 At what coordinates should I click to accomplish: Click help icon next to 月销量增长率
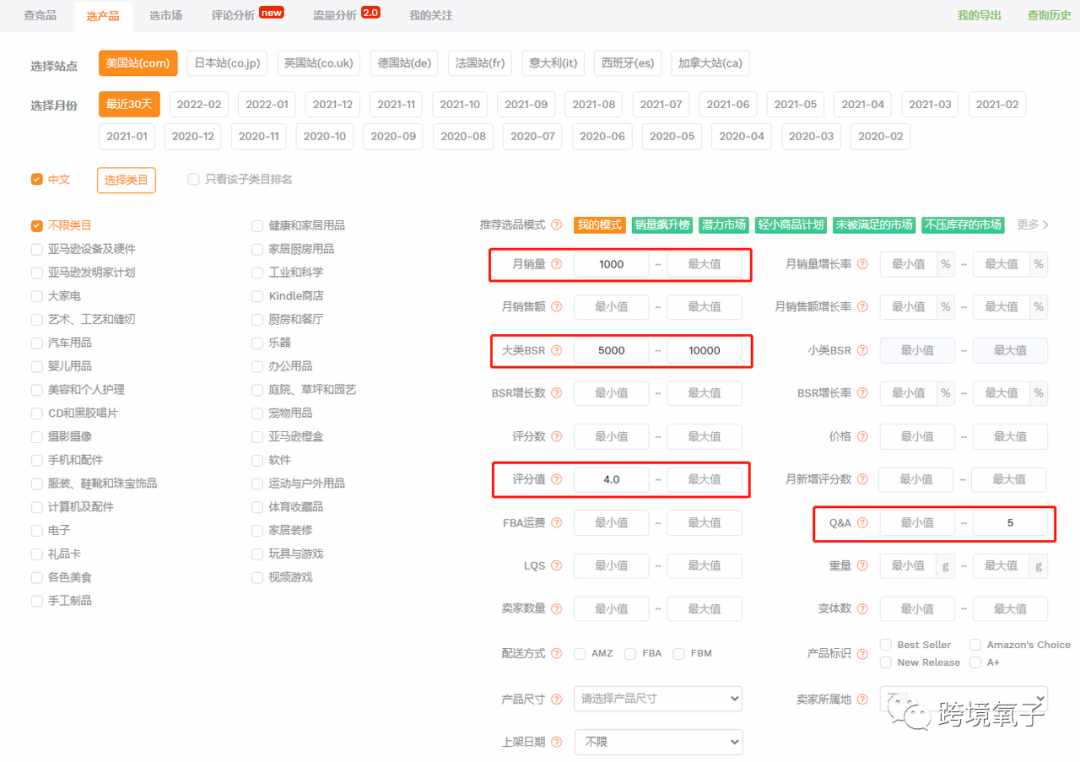pos(862,264)
